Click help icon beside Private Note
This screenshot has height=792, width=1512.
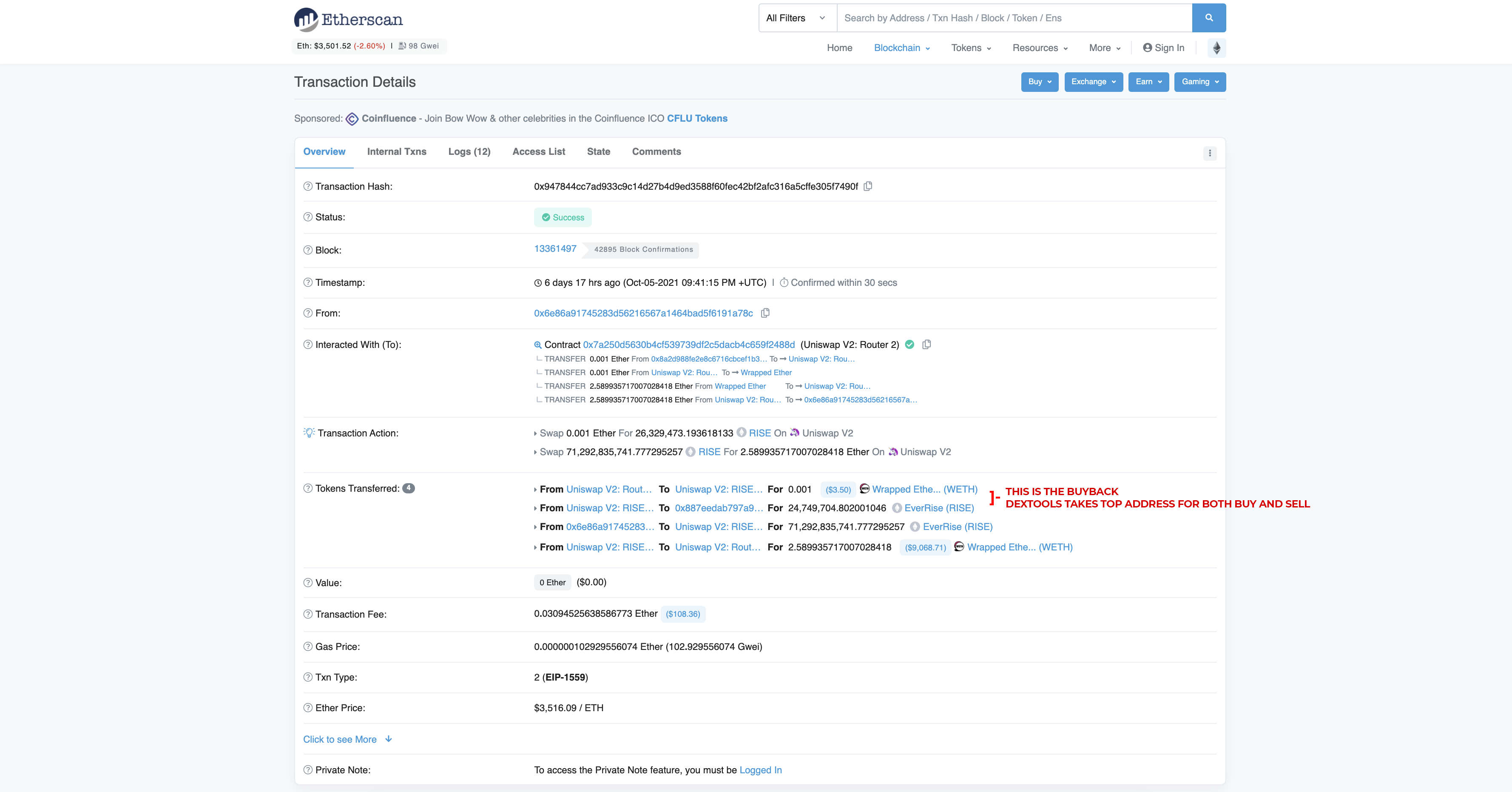pyautogui.click(x=307, y=770)
